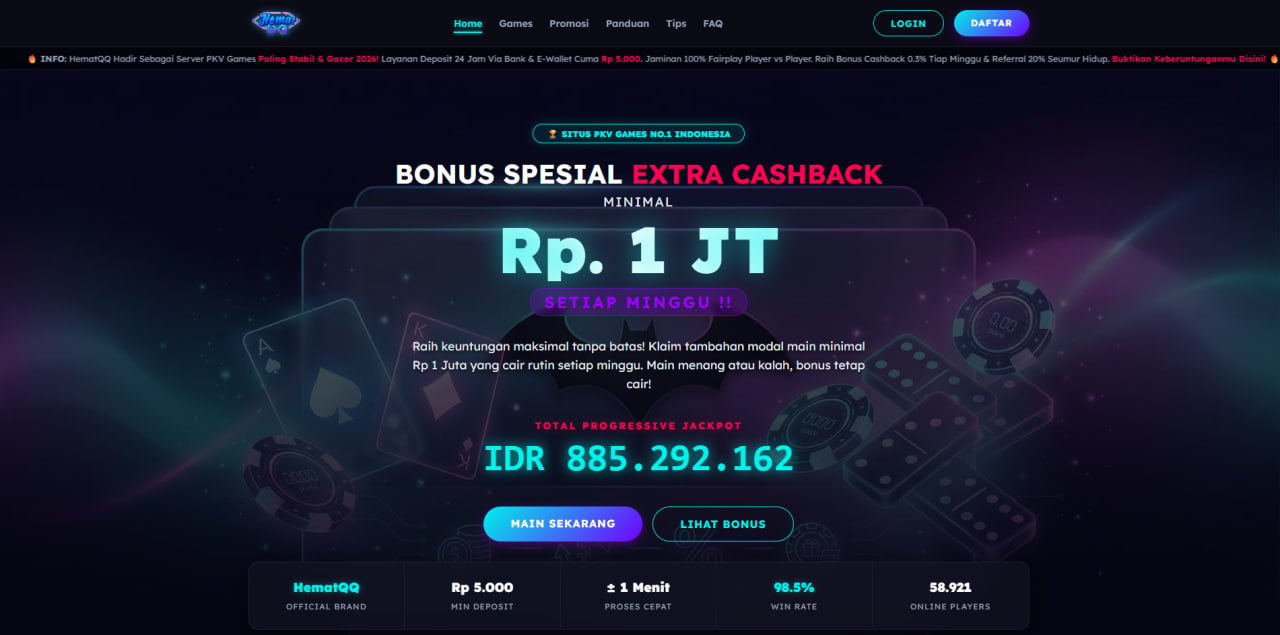Image resolution: width=1280 pixels, height=635 pixels.
Task: Go to the Promosi page
Action: pyautogui.click(x=569, y=23)
